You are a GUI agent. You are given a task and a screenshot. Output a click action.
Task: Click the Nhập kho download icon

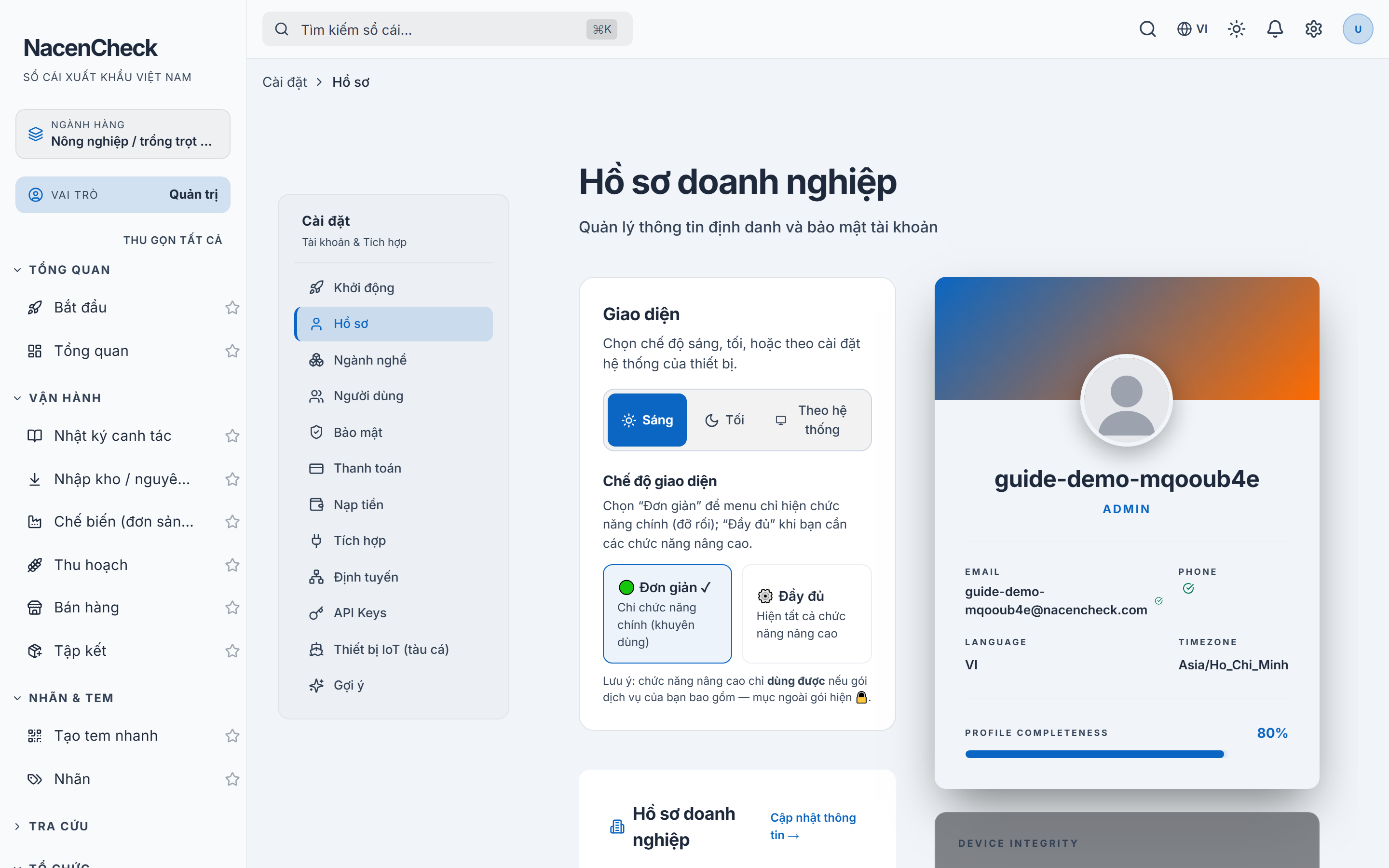tap(34, 479)
